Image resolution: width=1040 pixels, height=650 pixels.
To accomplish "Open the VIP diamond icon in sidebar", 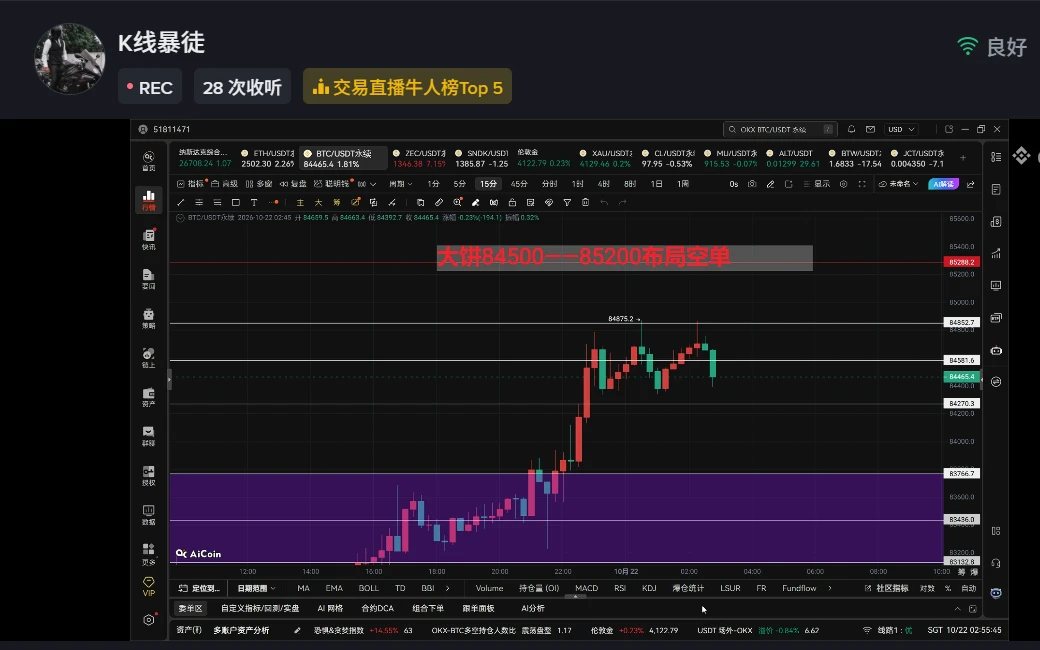I will (x=149, y=586).
